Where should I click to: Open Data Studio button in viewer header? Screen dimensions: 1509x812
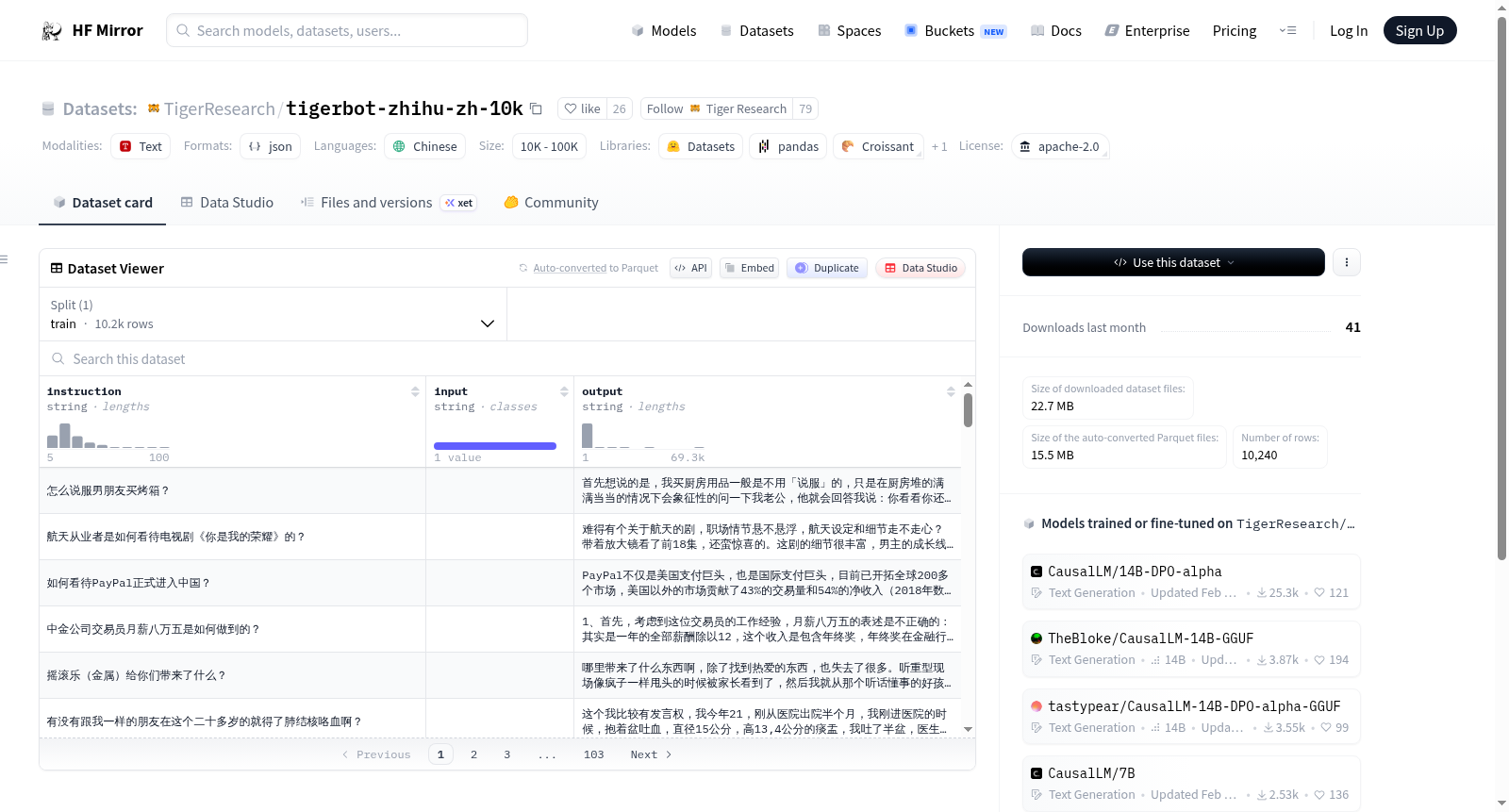920,268
